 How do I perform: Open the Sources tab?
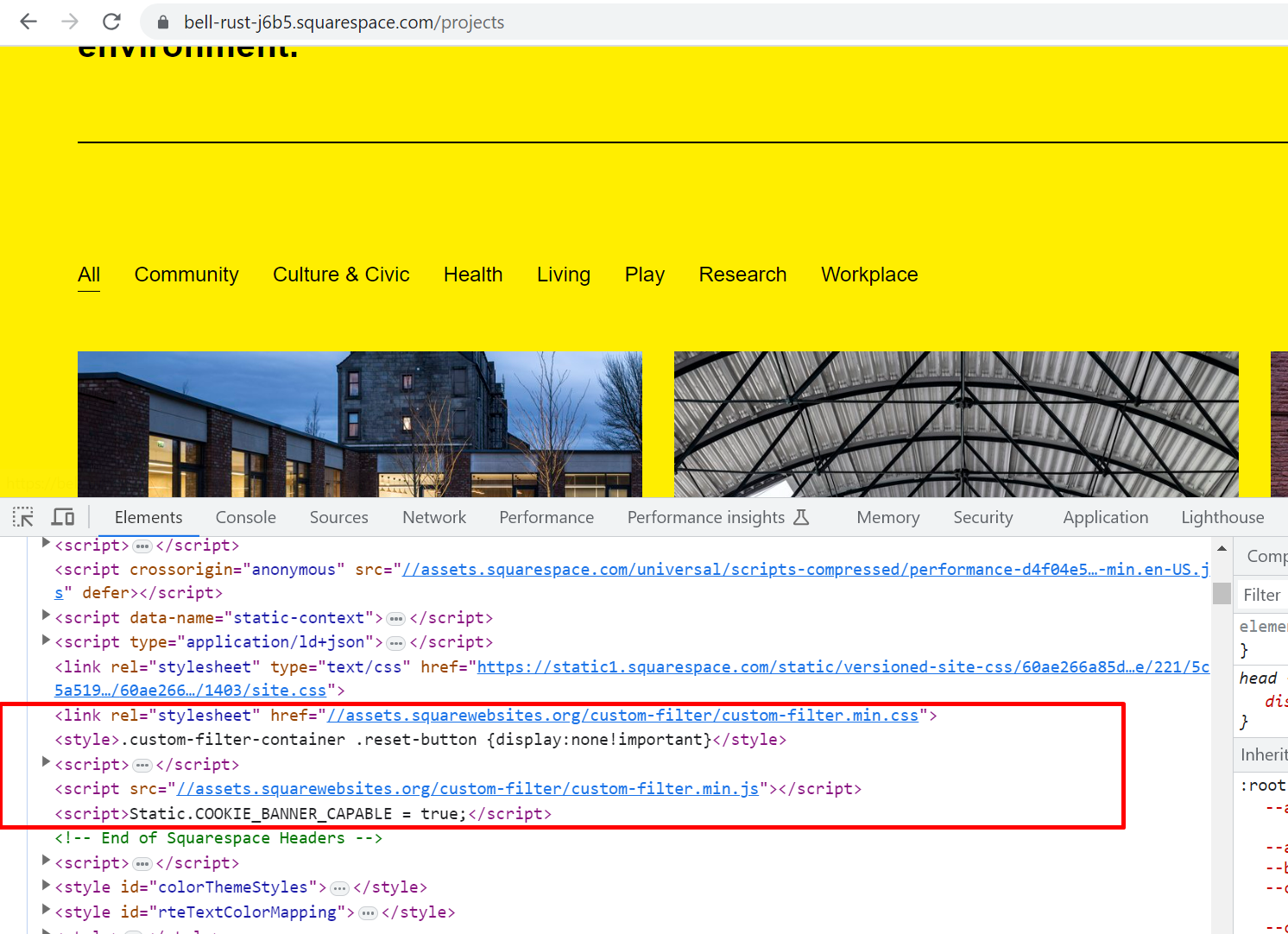tap(339, 517)
